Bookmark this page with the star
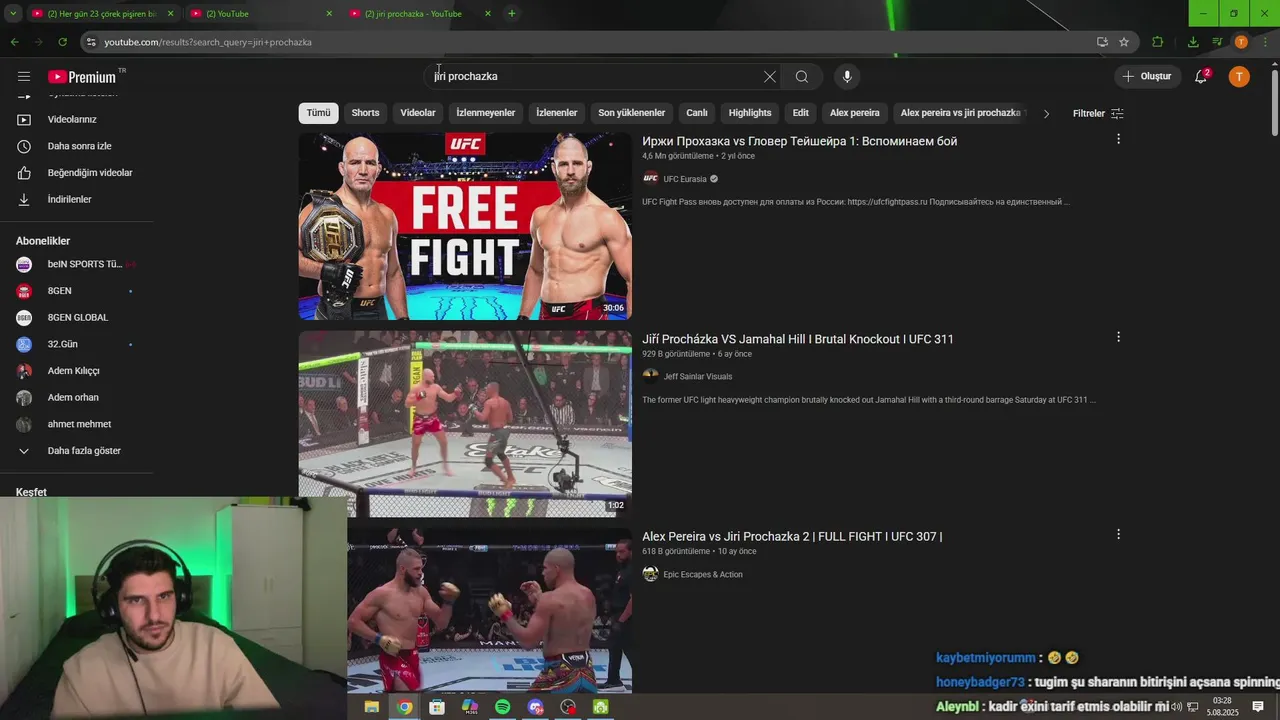The height and width of the screenshot is (720, 1280). [x=1124, y=42]
